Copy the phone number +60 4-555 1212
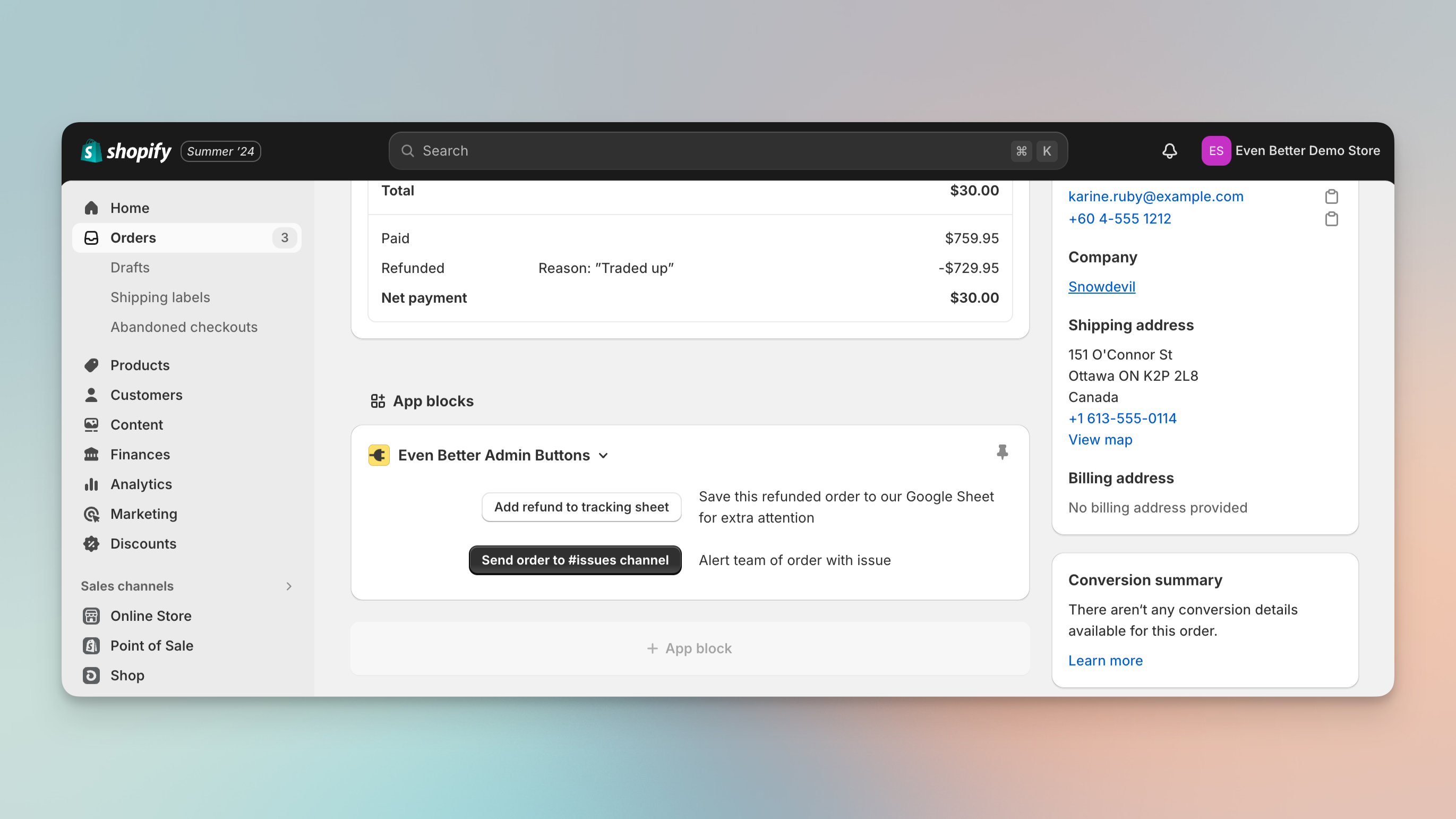This screenshot has width=1456, height=819. click(x=1332, y=219)
